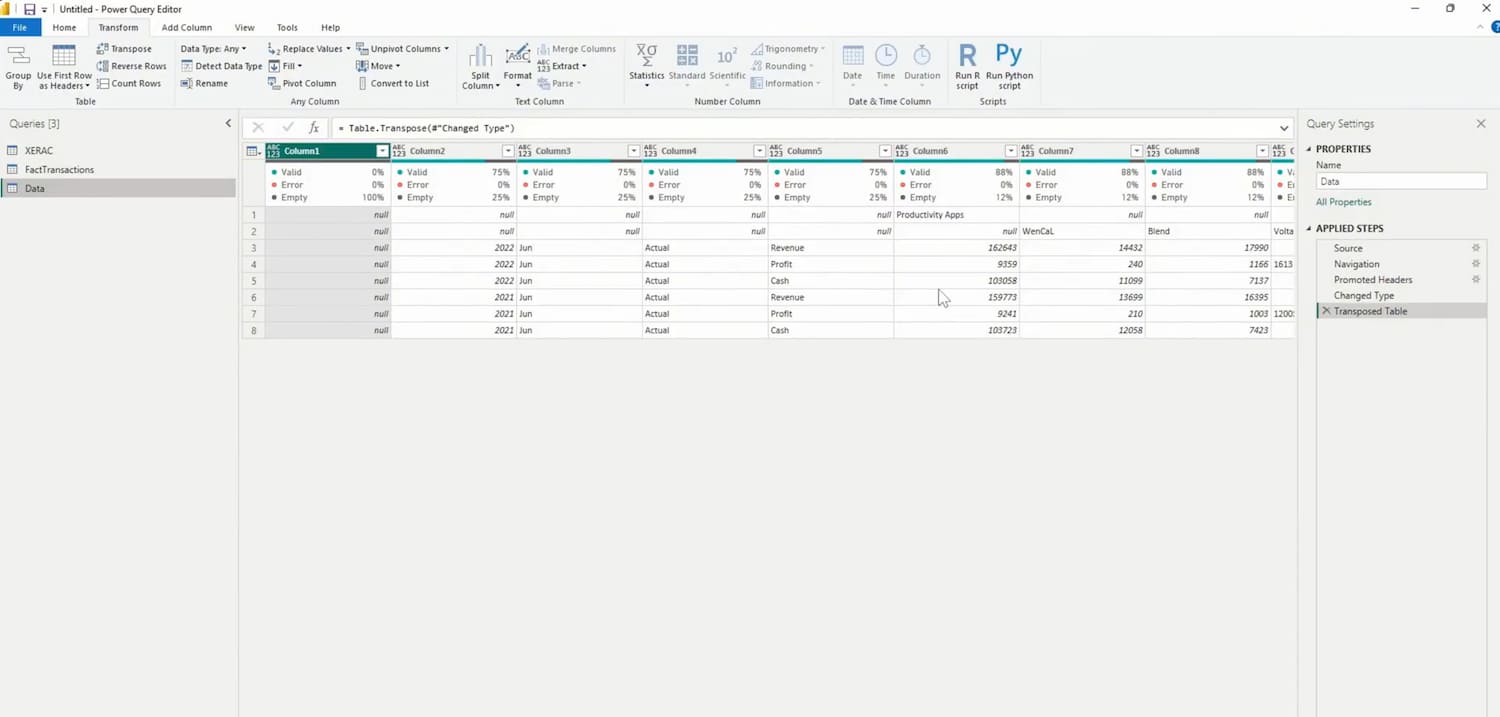The image size is (1500, 717).
Task: Open the Move dropdown
Action: (x=378, y=66)
